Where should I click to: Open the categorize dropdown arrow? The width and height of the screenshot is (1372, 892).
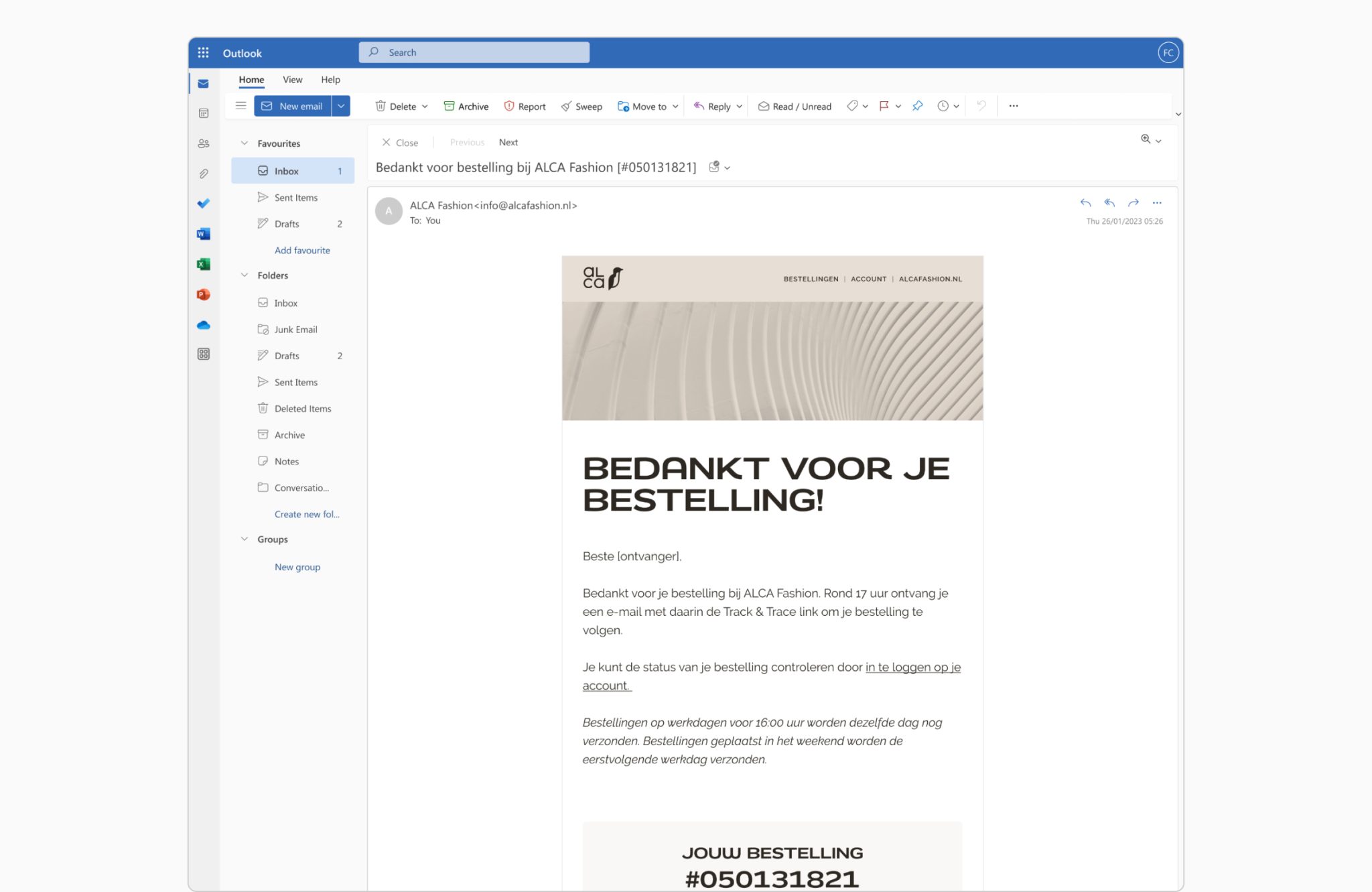[866, 107]
